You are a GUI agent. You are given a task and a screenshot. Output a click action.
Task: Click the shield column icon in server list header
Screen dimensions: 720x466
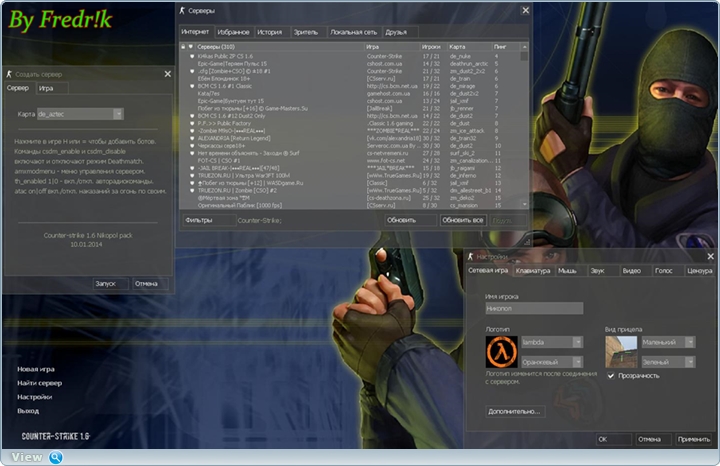click(191, 46)
